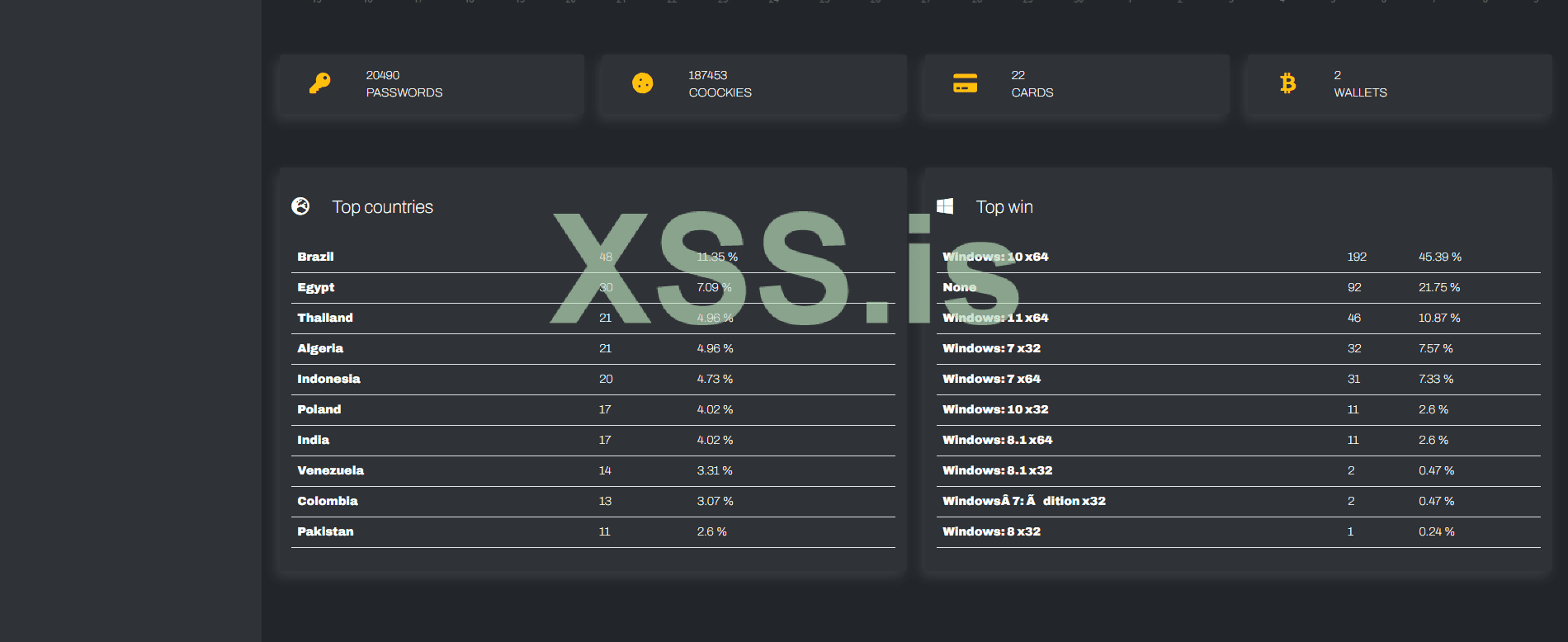Select the Windows: 8 x32 row name
Image resolution: width=1568 pixels, height=642 pixels.
tap(992, 531)
